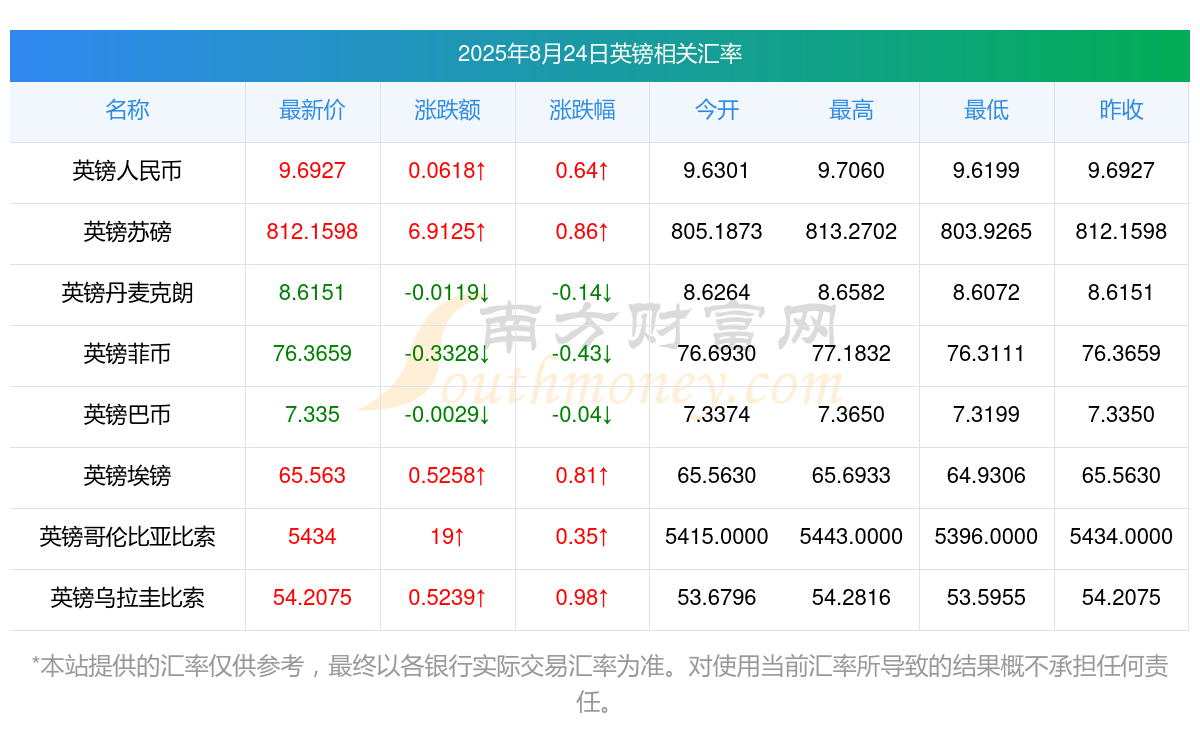Select the high value 77.1832
This screenshot has width=1200, height=733.
[851, 354]
